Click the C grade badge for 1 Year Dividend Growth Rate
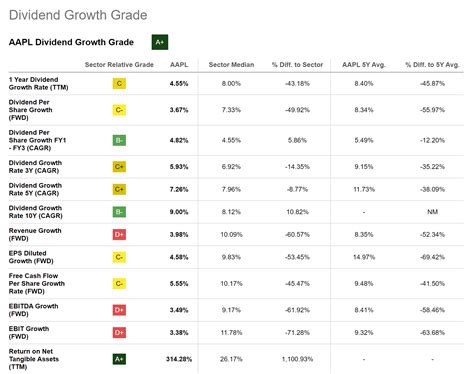Viewport: 474px width, 374px height. [119, 83]
